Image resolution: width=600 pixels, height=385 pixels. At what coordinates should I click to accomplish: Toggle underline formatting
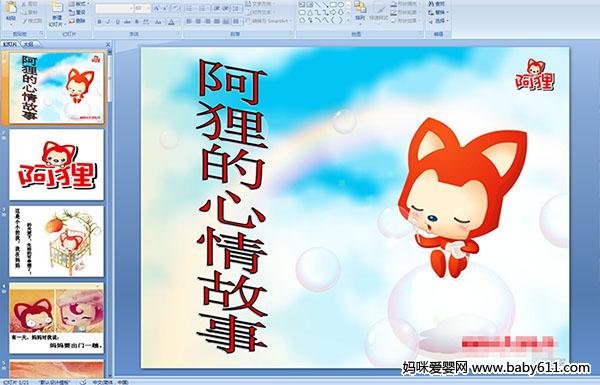[117, 22]
